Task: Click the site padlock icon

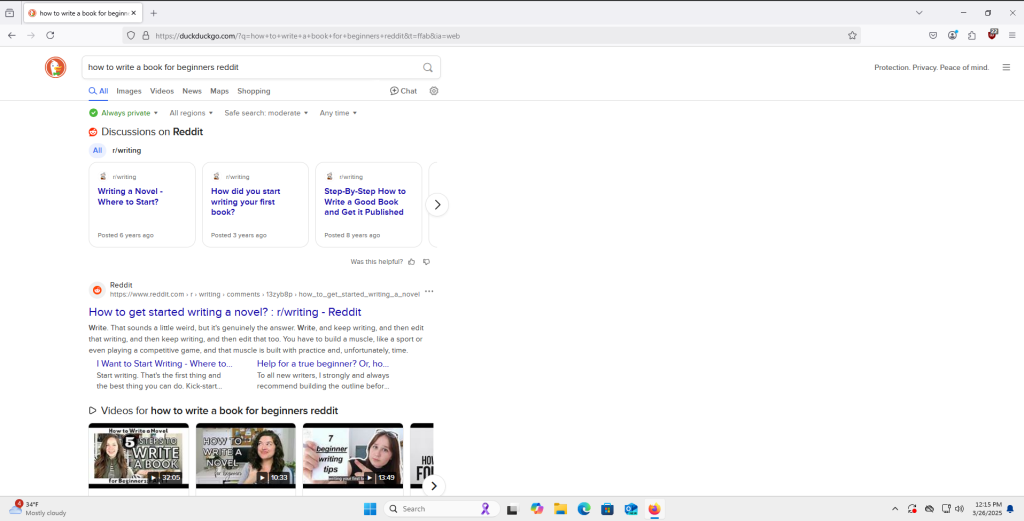Action: point(146,36)
